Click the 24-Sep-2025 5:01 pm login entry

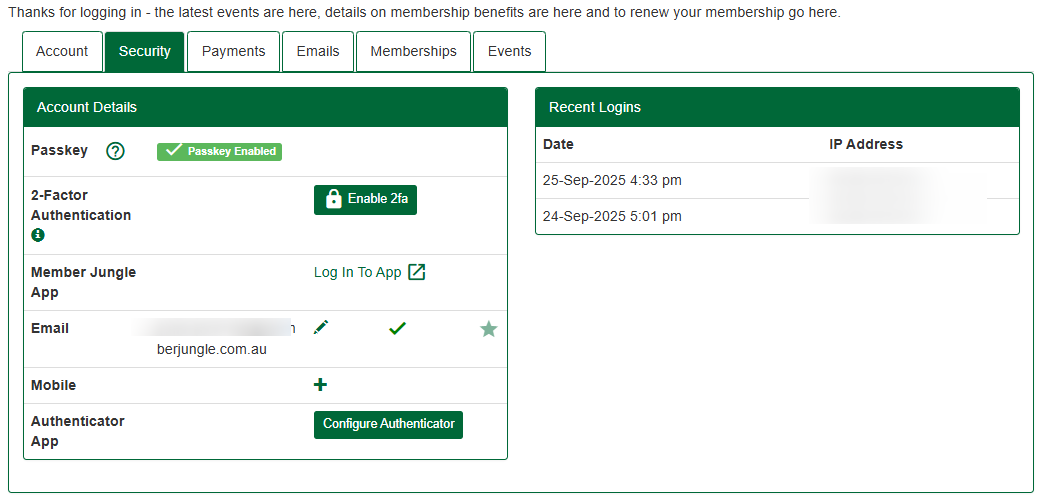click(x=612, y=216)
